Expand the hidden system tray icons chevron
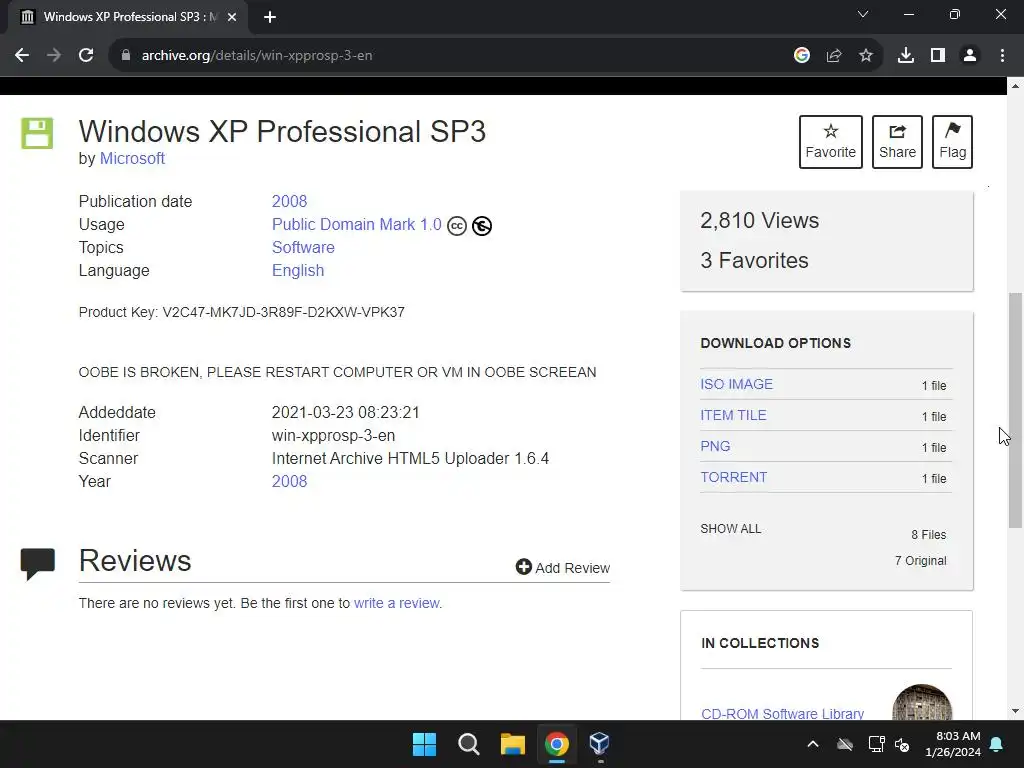1024x768 pixels. pyautogui.click(x=813, y=744)
